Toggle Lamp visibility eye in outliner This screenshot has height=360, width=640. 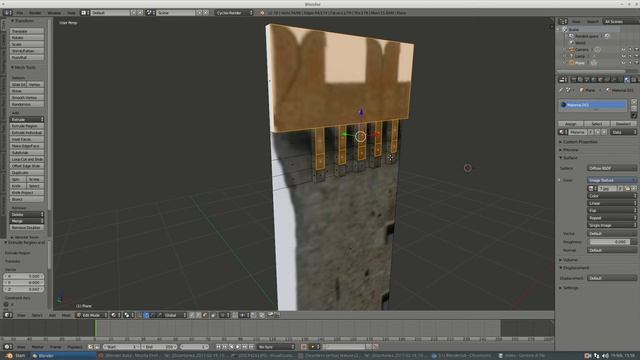click(x=623, y=56)
